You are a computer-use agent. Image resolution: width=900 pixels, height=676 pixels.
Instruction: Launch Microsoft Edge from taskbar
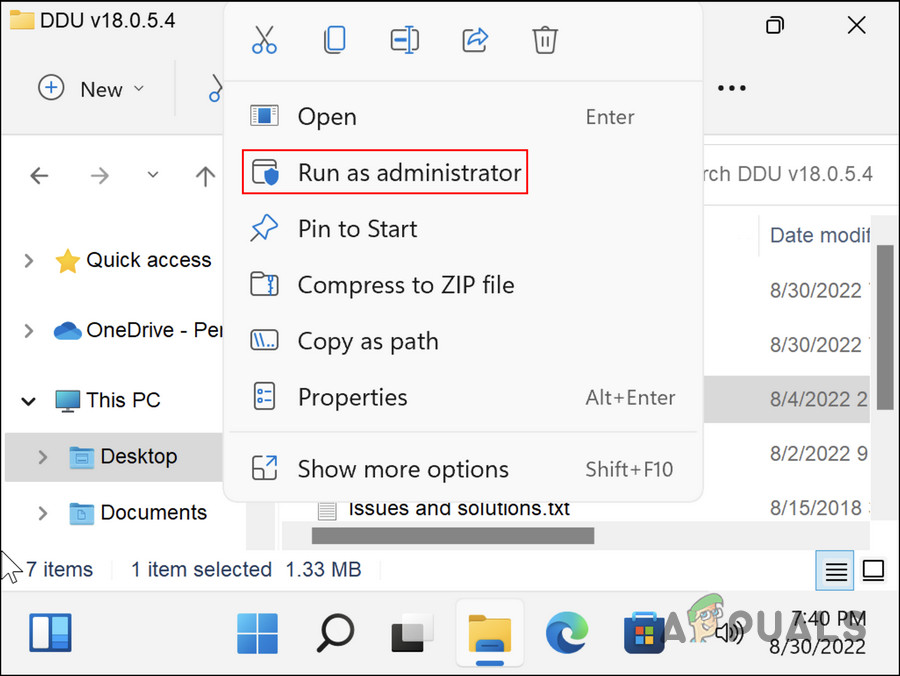pyautogui.click(x=567, y=632)
